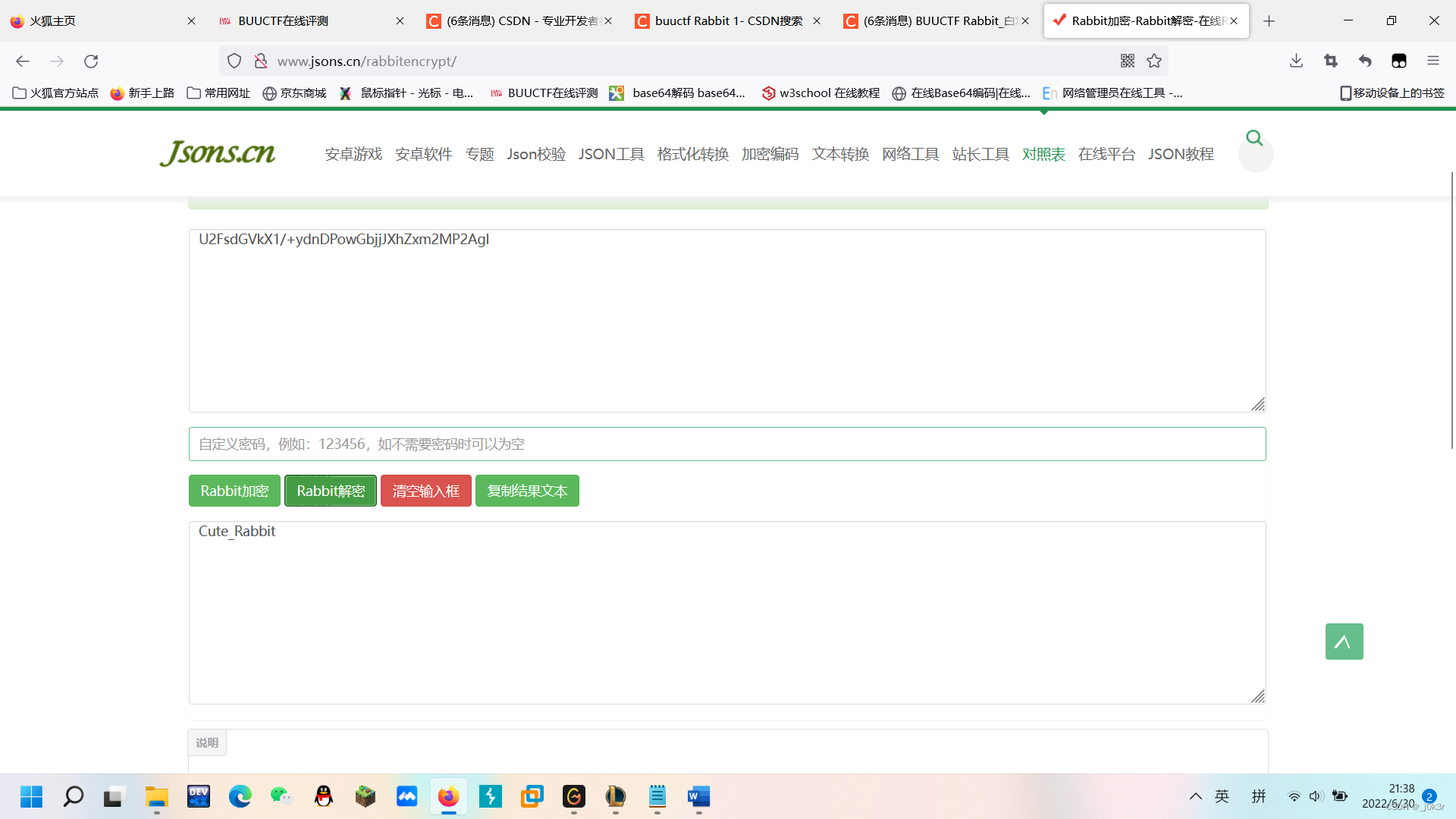Go back using the back arrow

22,61
